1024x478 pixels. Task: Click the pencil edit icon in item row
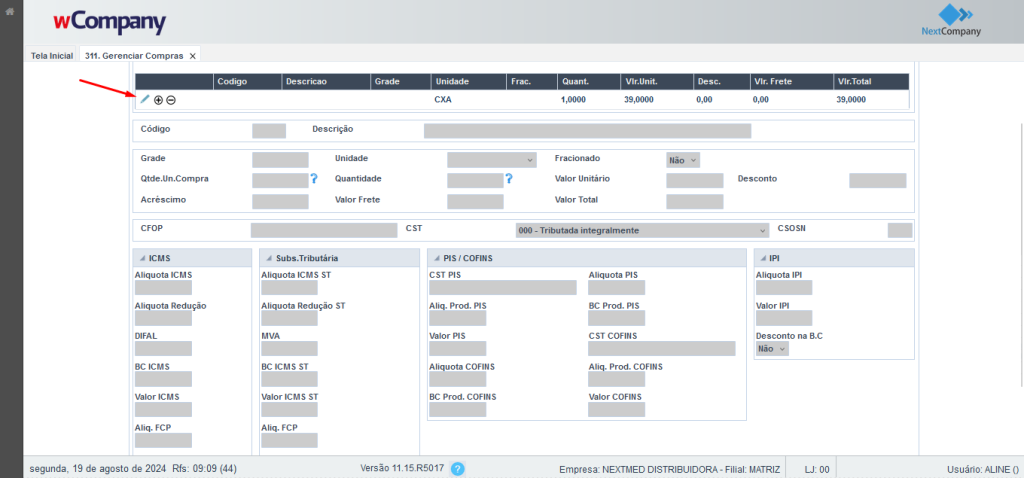pos(144,99)
